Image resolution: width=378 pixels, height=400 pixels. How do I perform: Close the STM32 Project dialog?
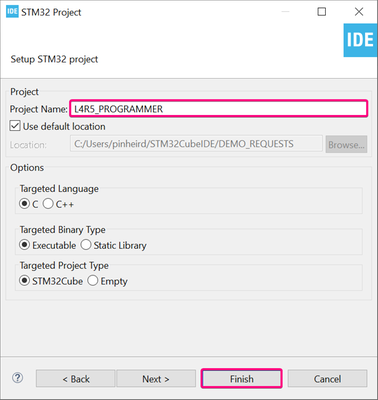pos(359,12)
